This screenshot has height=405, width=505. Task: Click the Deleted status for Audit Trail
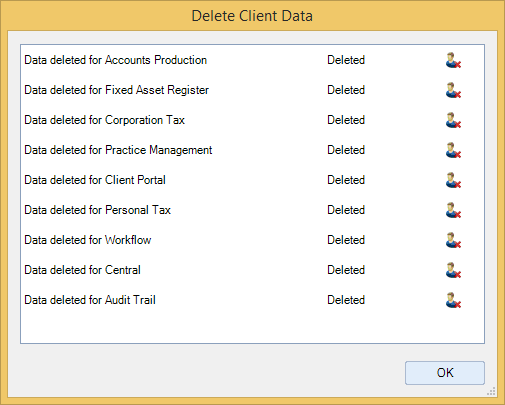(x=346, y=300)
